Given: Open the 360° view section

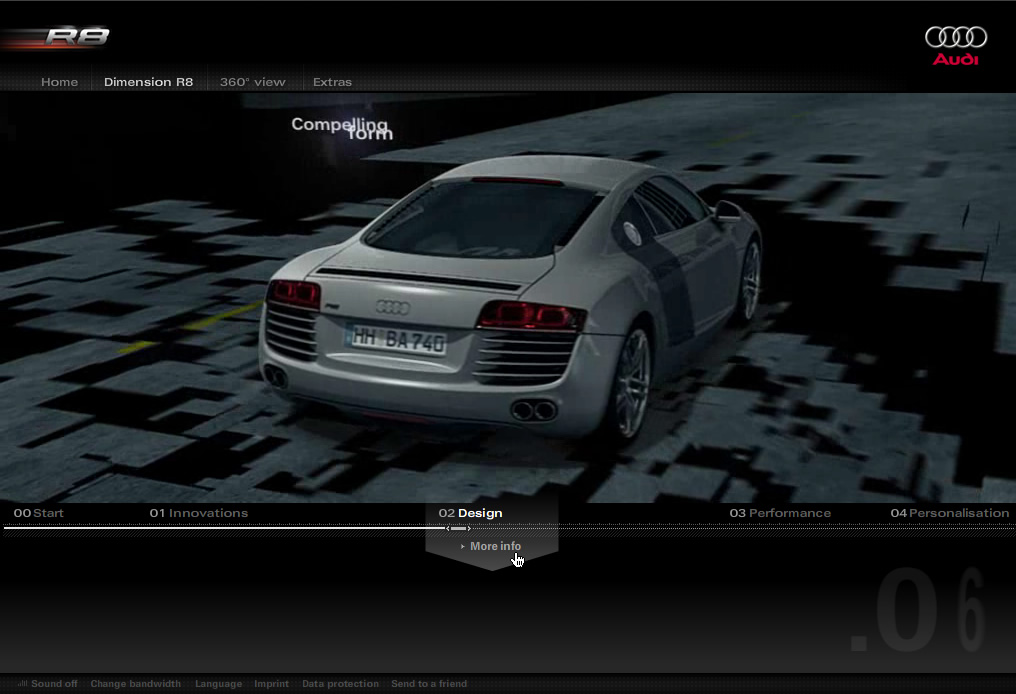Looking at the screenshot, I should click(253, 82).
